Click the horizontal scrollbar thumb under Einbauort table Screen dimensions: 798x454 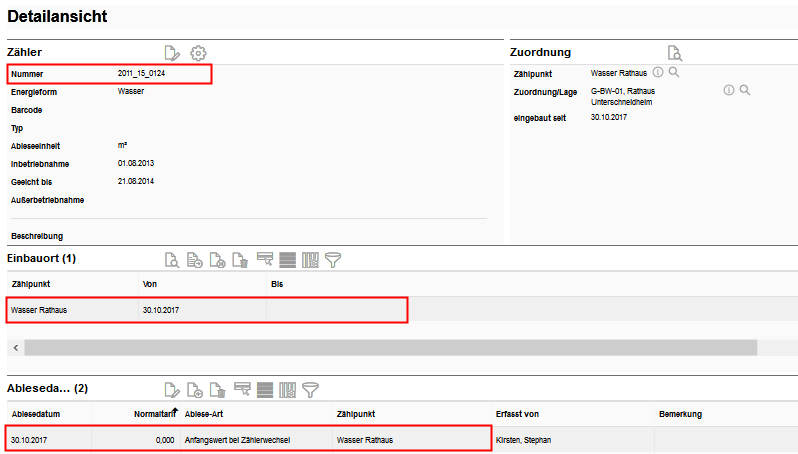point(391,348)
